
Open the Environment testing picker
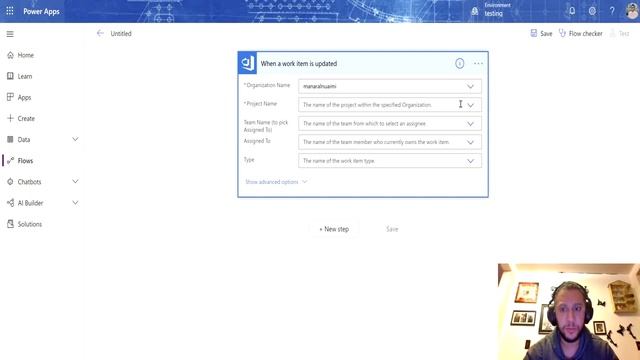pos(491,10)
